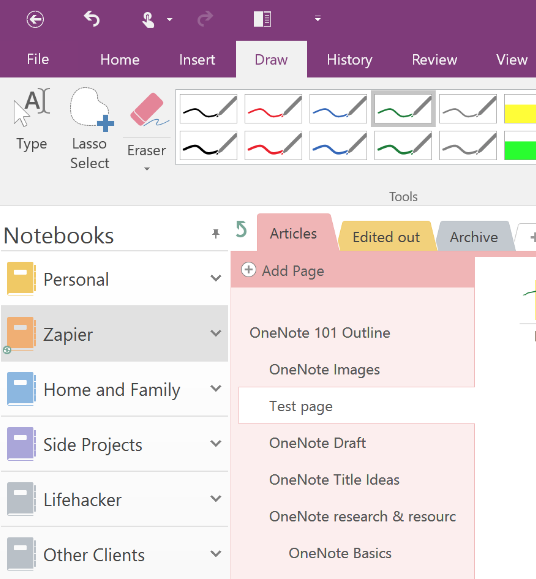Pick the thin gray pen in top row
This screenshot has width=536, height=579.
point(468,109)
